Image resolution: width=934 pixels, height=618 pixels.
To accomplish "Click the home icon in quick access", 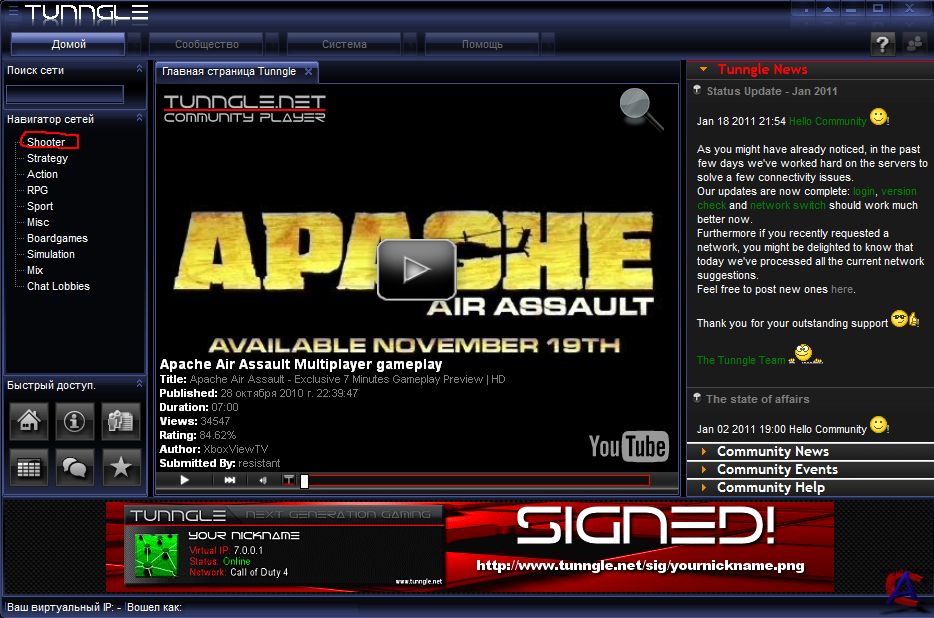I will click(29, 422).
